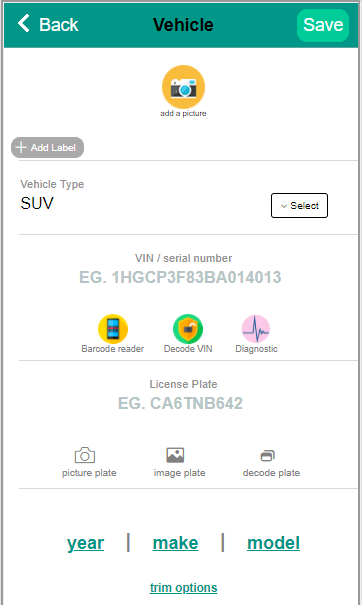The image size is (362, 605).
Task: Open the trim options link
Action: click(183, 588)
